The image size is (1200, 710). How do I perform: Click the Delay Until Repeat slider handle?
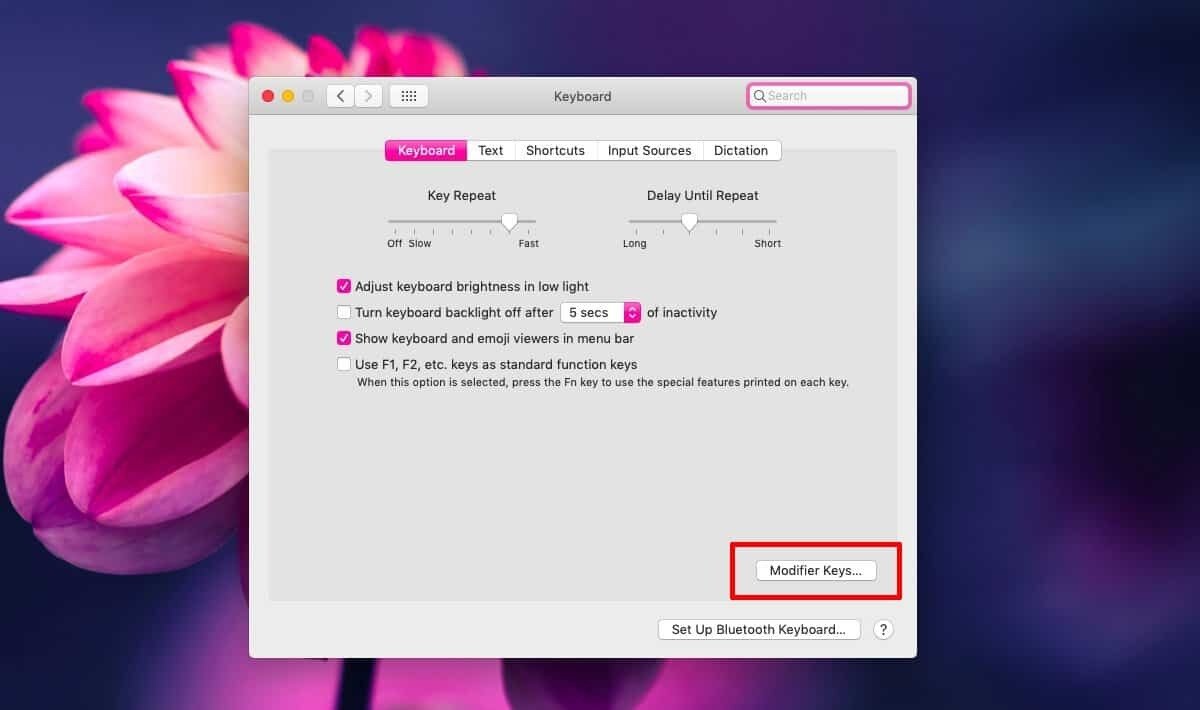(689, 222)
